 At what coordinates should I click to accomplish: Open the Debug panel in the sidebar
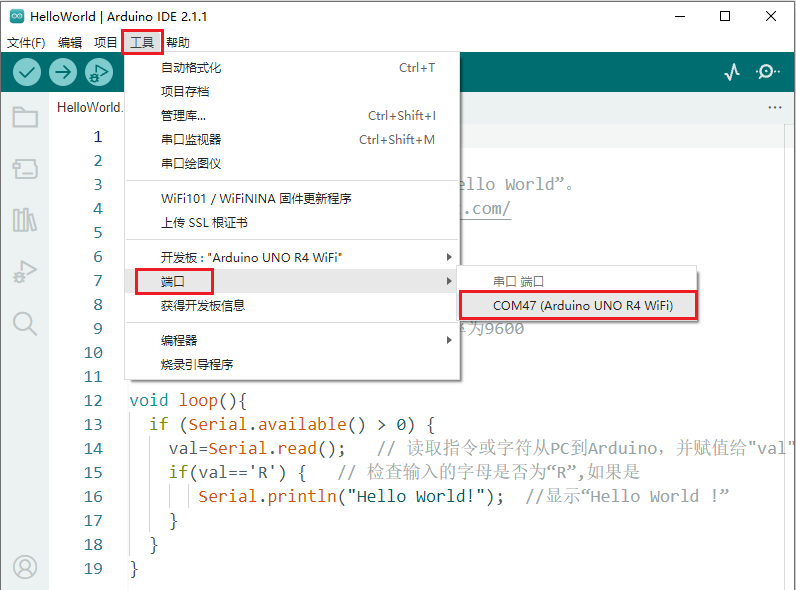[25, 271]
